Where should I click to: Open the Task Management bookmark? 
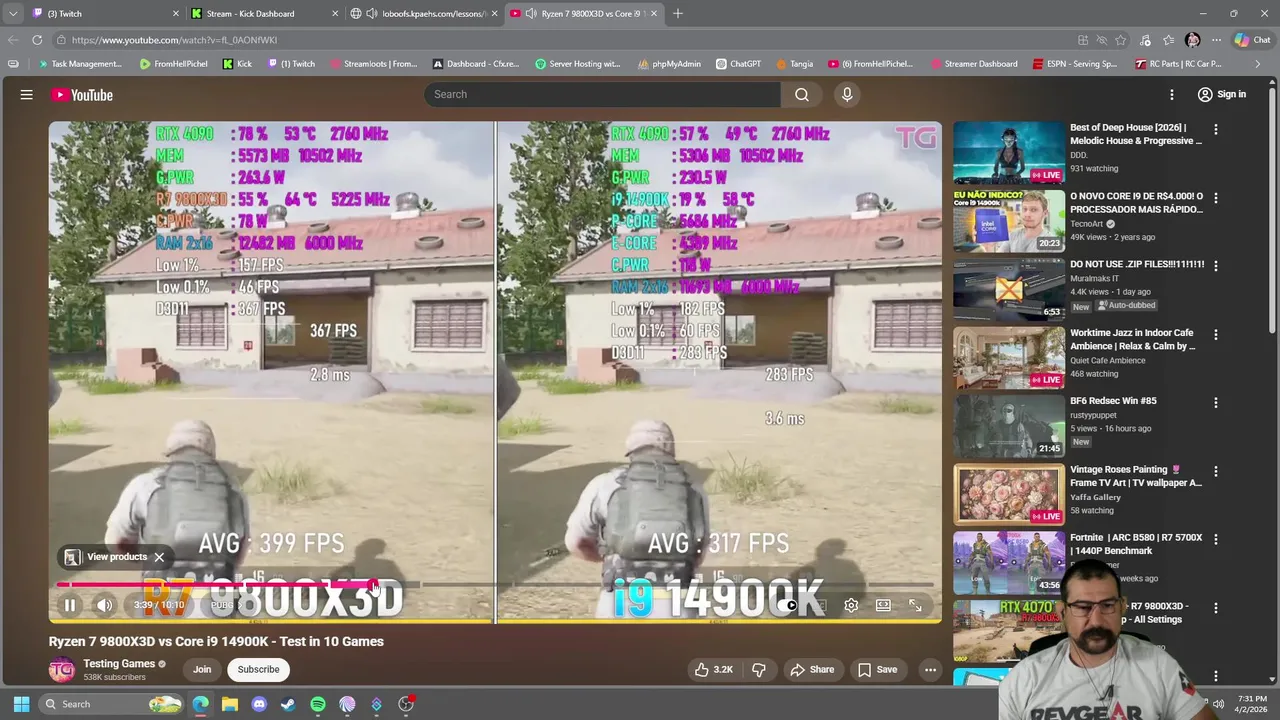point(79,64)
